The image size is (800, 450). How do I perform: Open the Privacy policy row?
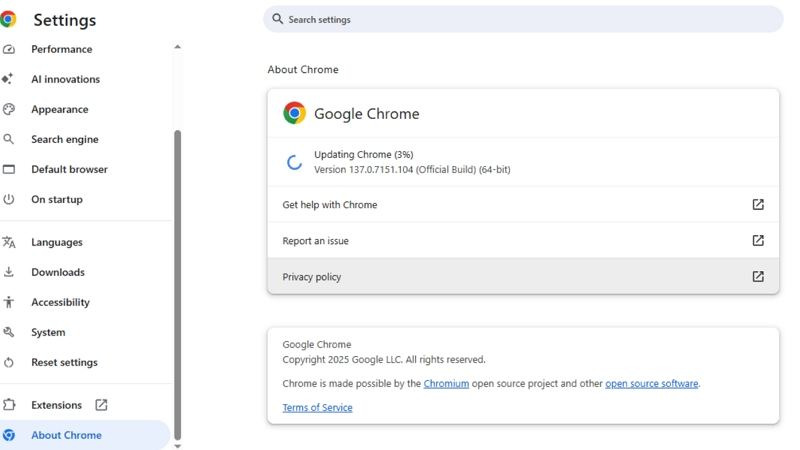(523, 277)
